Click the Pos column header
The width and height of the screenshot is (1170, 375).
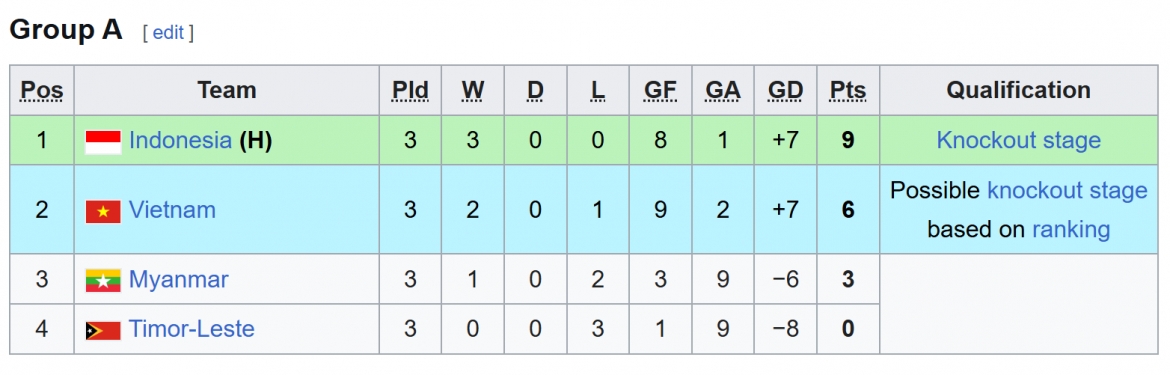click(42, 91)
